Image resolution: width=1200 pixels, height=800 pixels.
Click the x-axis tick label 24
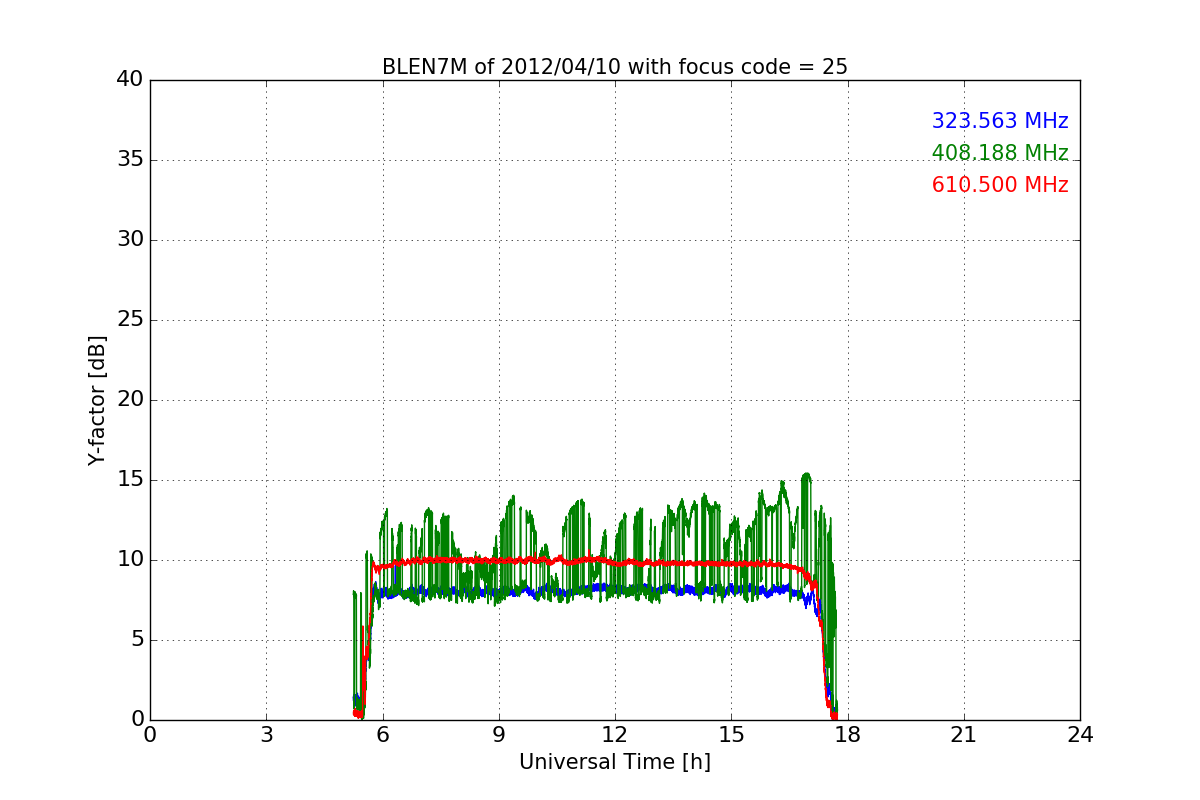pos(1080,735)
